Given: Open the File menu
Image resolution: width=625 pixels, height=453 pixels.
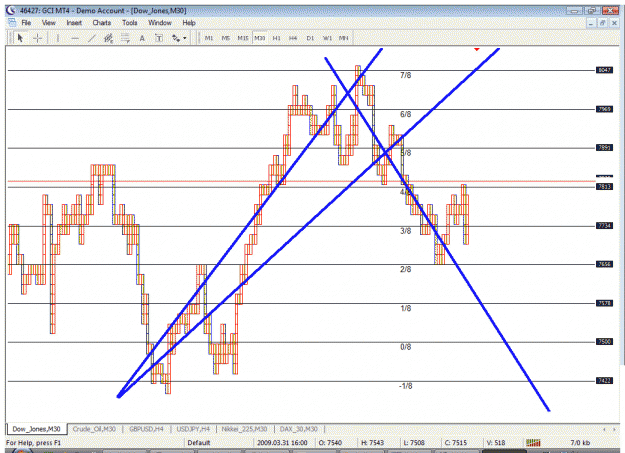Looking at the screenshot, I should click(x=26, y=23).
